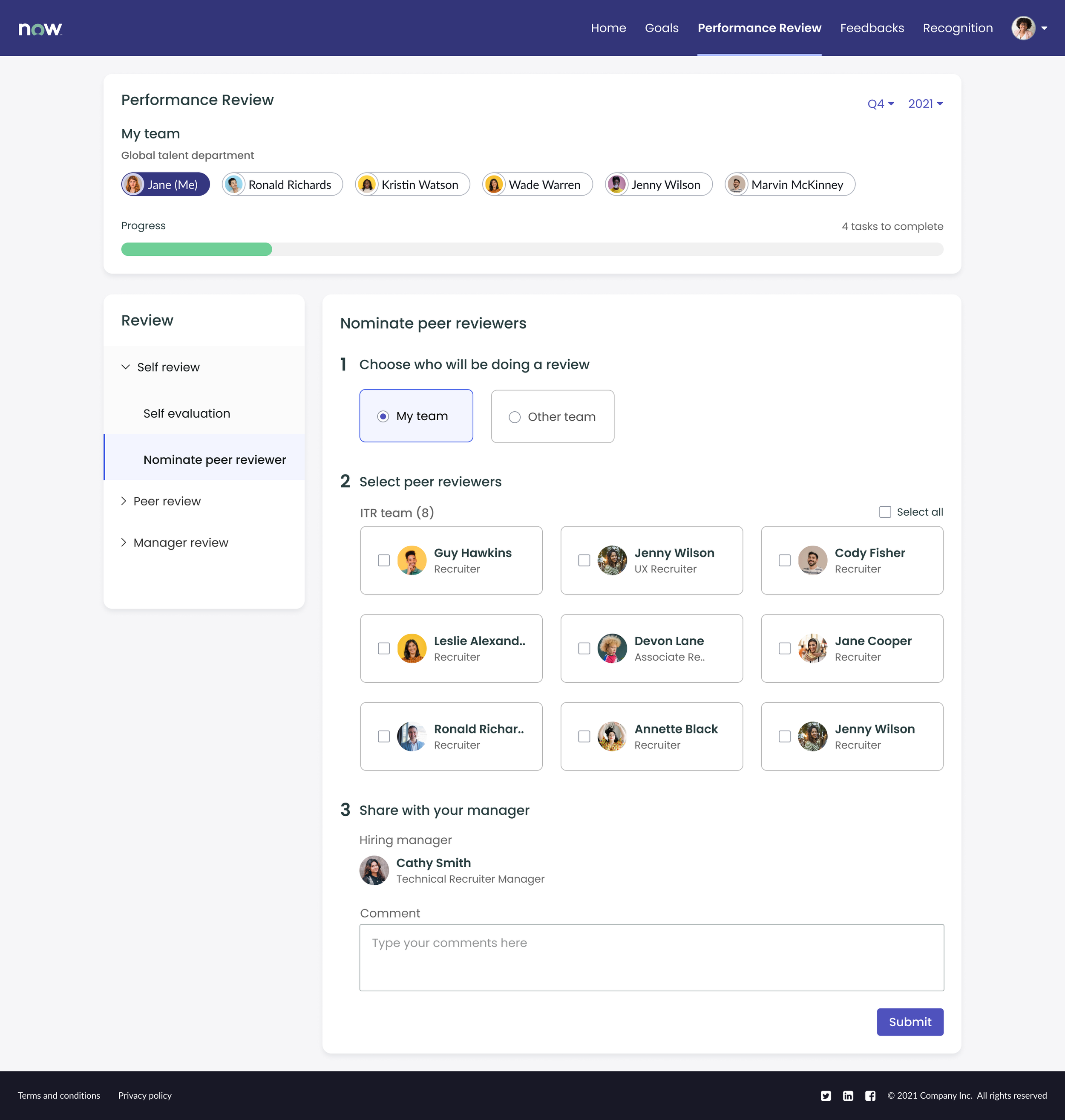Click Cathy Smith's profile photo
The image size is (1065, 1120).
point(374,870)
